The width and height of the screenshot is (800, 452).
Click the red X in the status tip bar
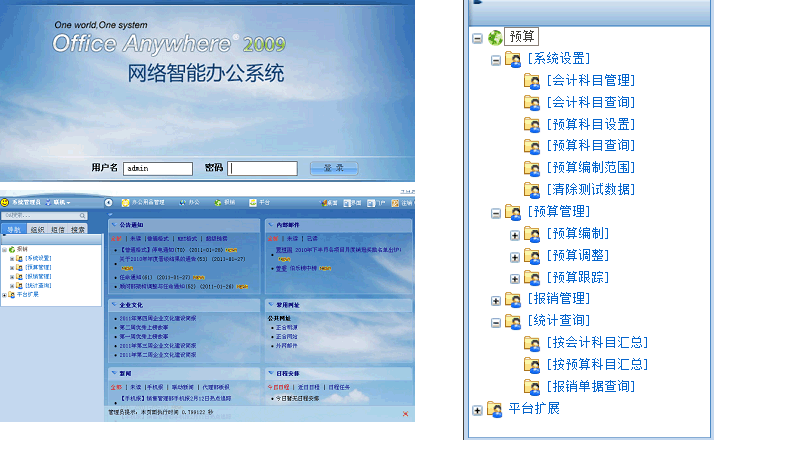click(406, 414)
